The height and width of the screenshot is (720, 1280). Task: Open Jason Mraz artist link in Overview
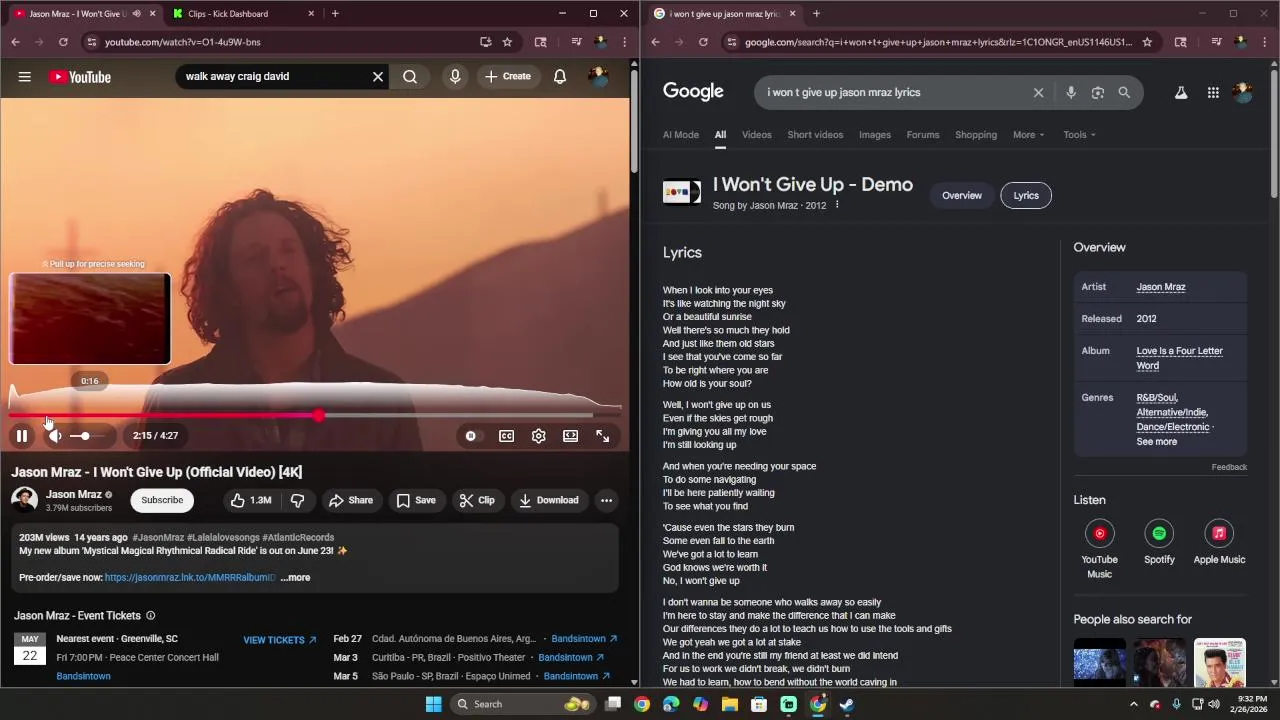click(x=1161, y=287)
